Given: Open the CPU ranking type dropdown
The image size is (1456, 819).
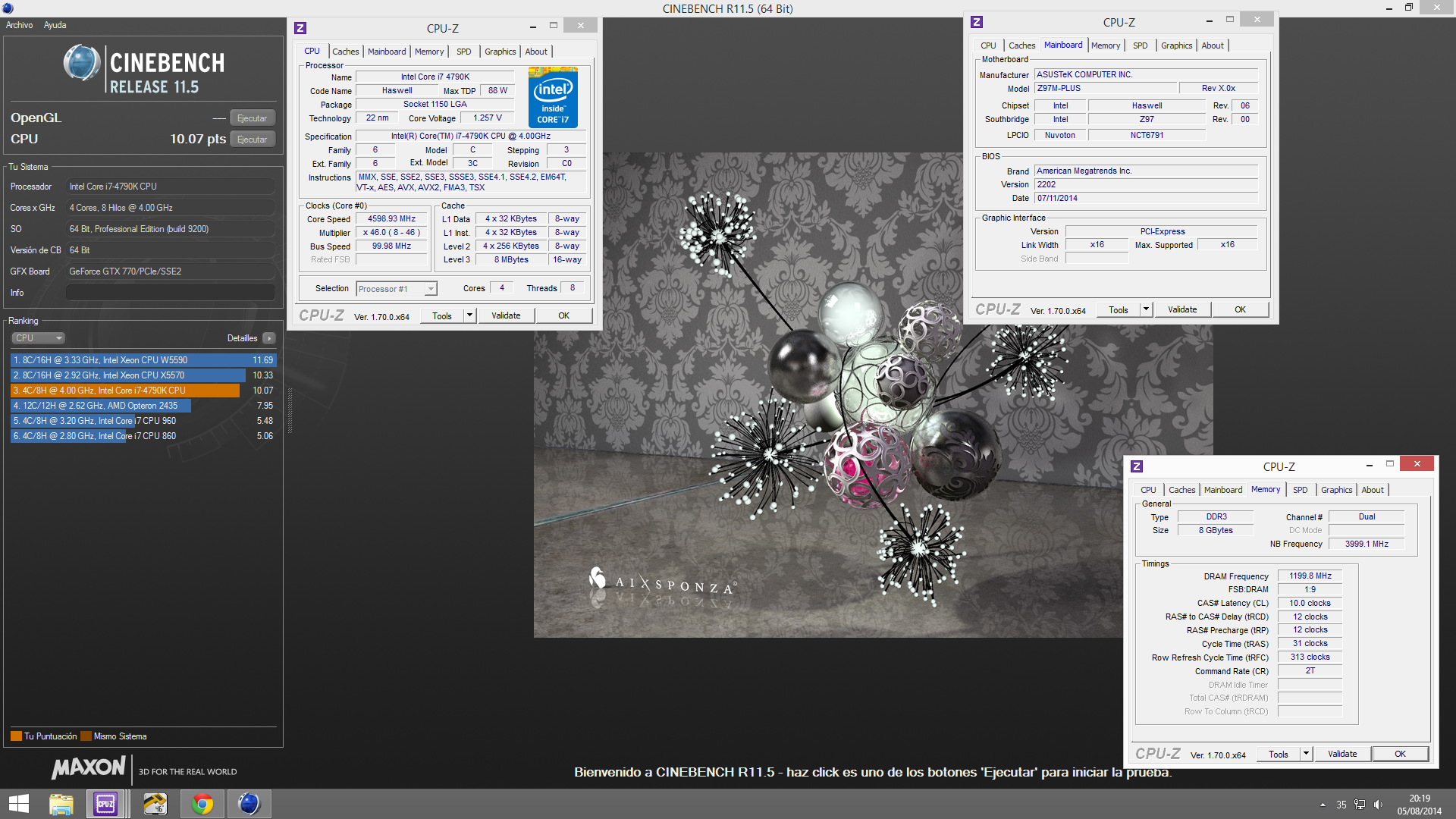Looking at the screenshot, I should coord(38,338).
